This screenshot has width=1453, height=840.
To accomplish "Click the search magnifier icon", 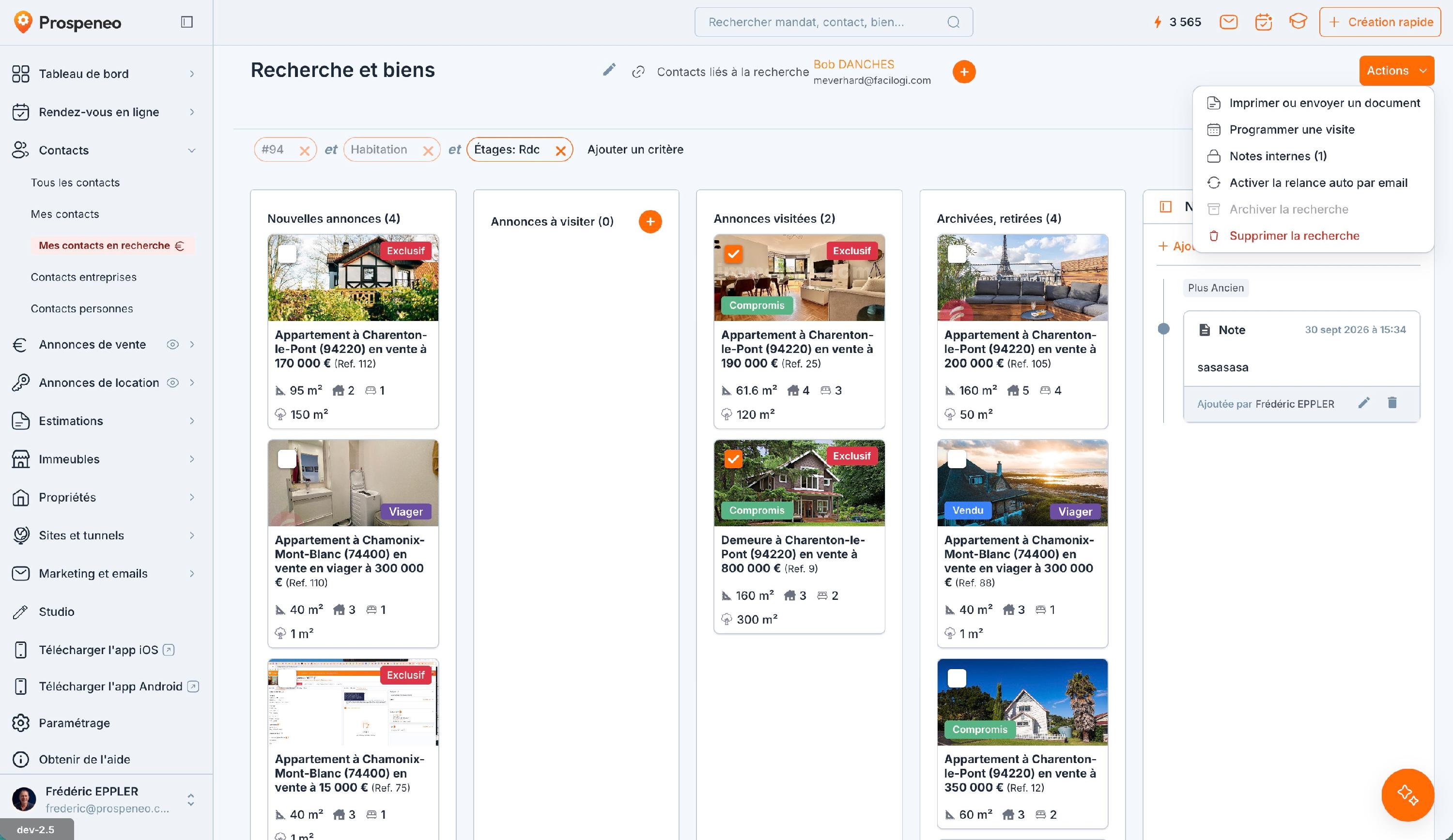I will [954, 22].
